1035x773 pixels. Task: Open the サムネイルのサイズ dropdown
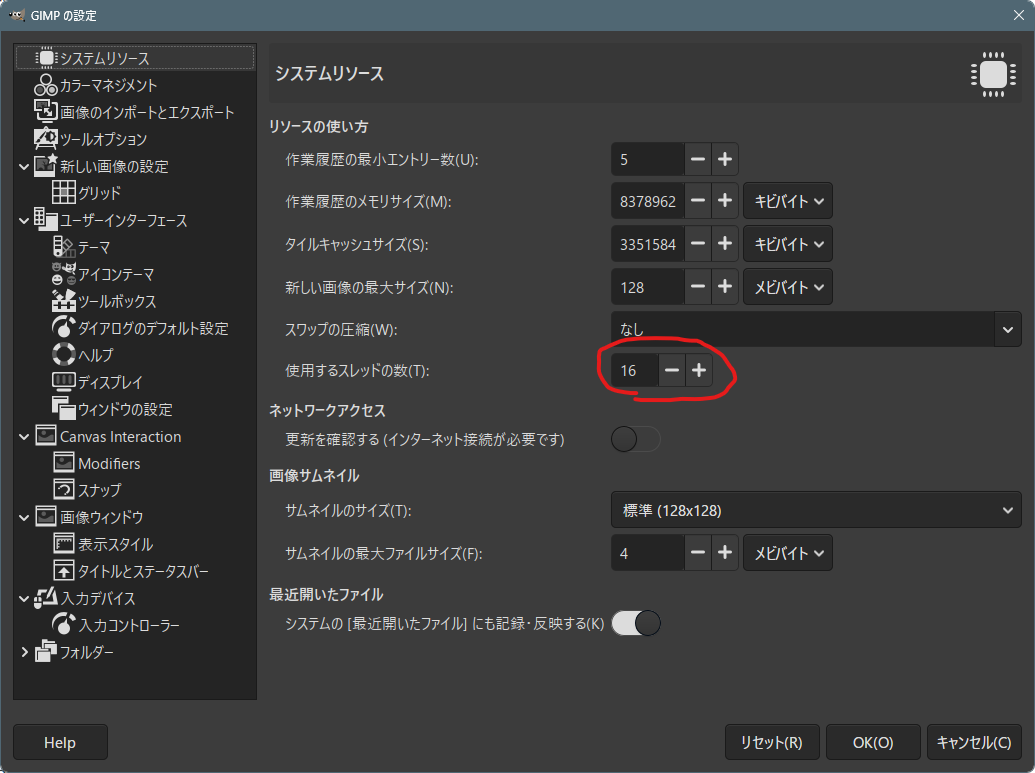816,511
